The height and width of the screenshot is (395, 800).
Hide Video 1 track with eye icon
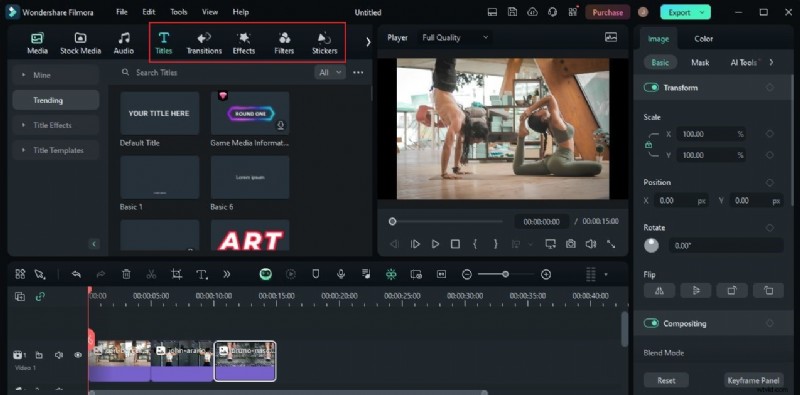coord(78,355)
